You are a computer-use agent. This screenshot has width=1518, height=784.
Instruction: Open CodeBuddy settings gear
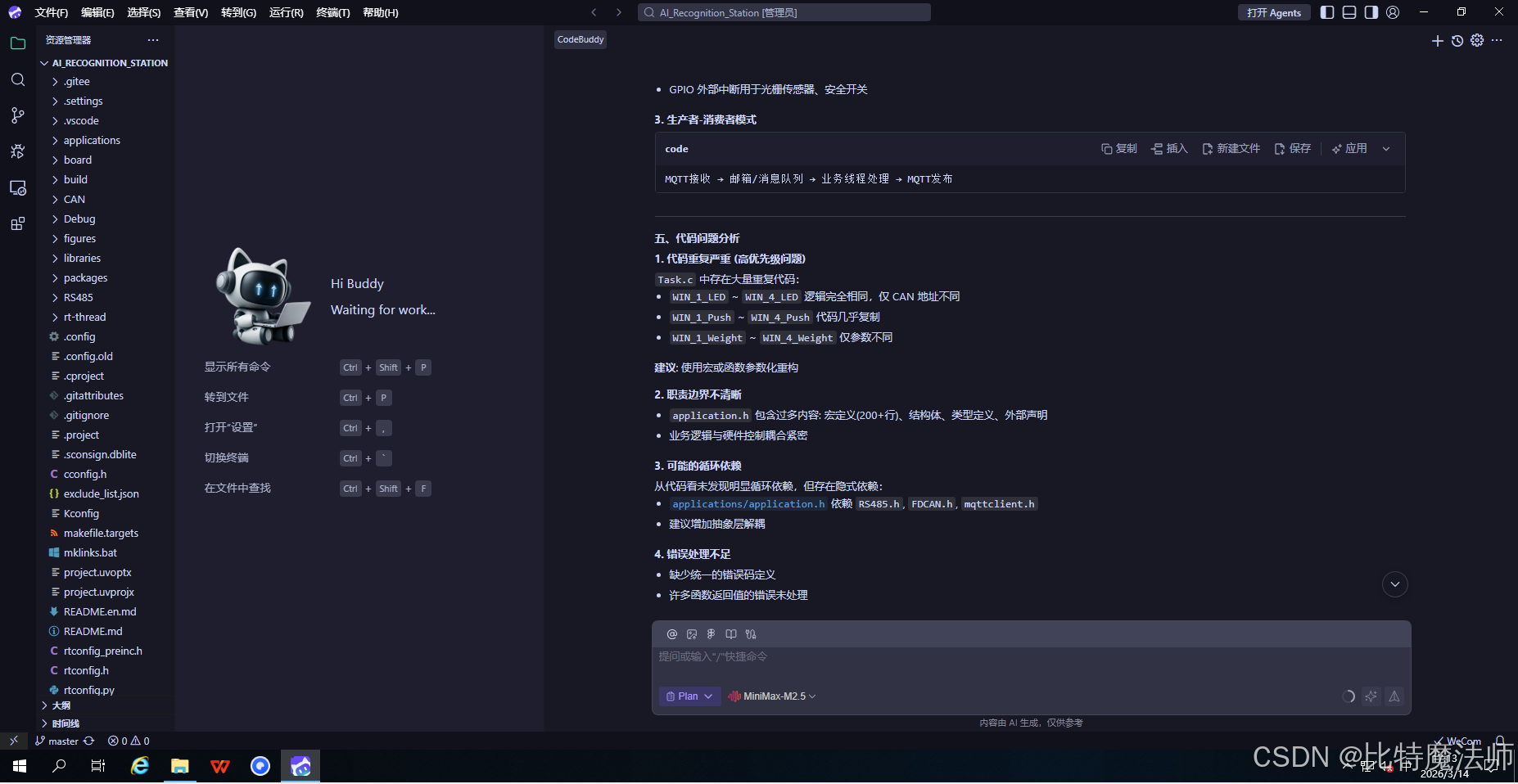pyautogui.click(x=1477, y=40)
